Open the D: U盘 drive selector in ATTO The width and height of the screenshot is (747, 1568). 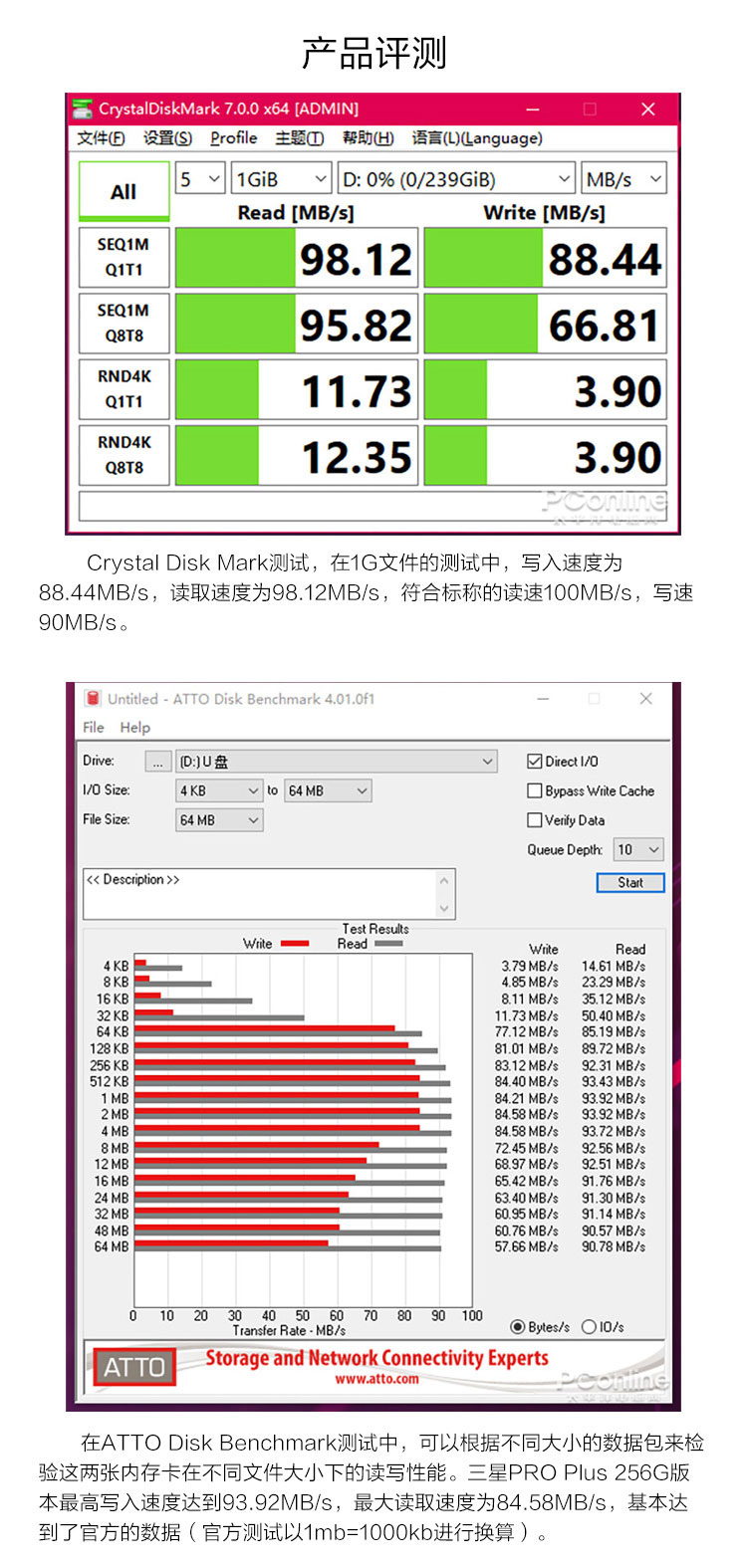point(336,762)
